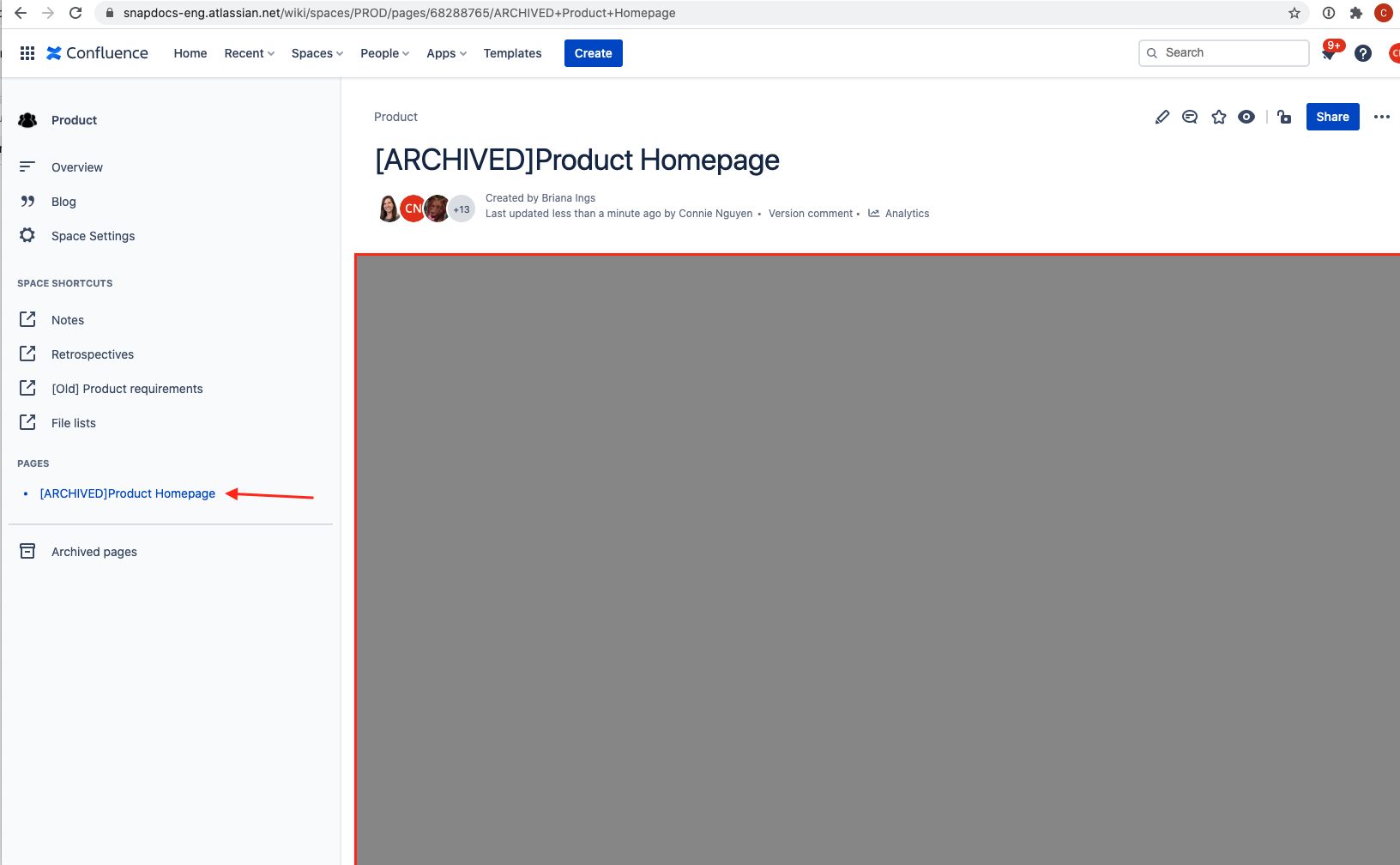
Task: Expand the Spaces dropdown
Action: pos(317,53)
